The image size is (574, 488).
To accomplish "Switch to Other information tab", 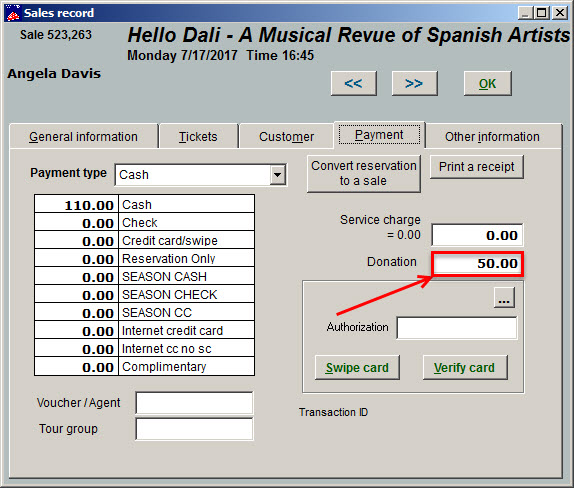I will pos(492,137).
